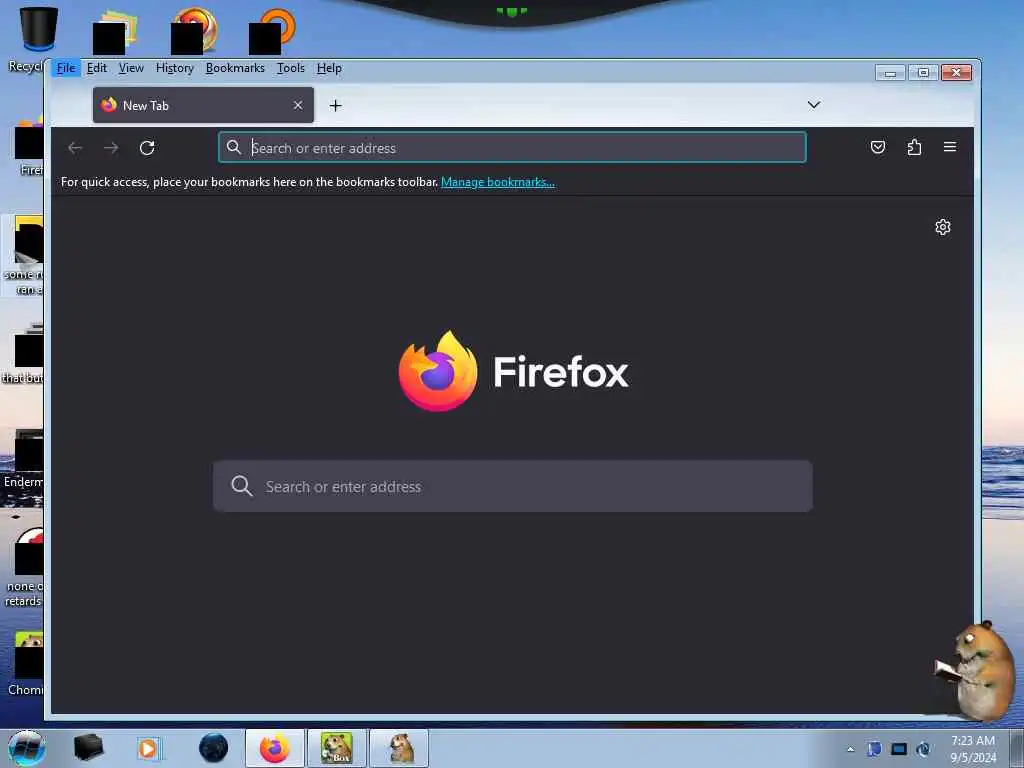Select the New Tab tab

203,105
